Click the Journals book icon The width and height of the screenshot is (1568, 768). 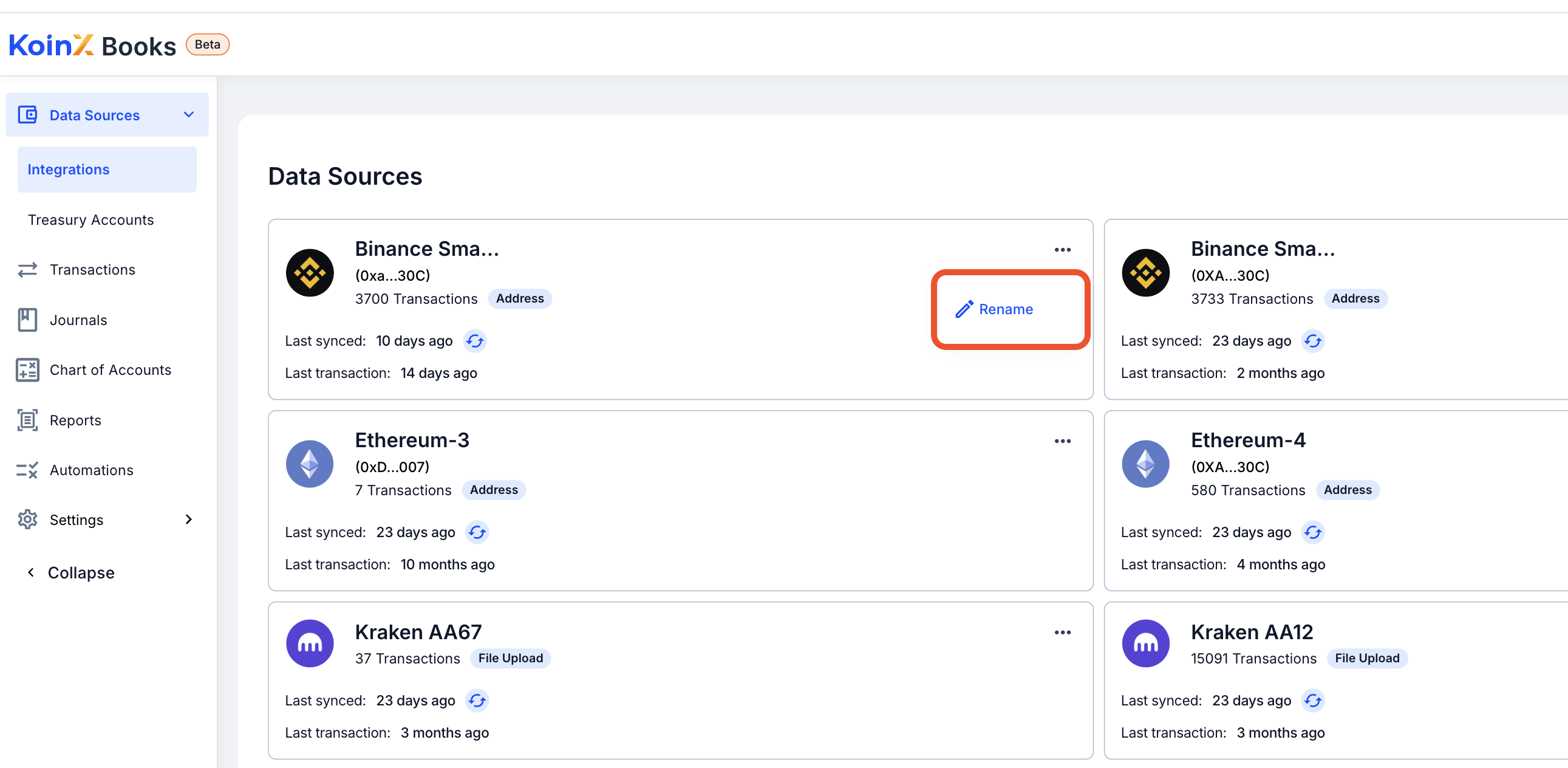(27, 320)
